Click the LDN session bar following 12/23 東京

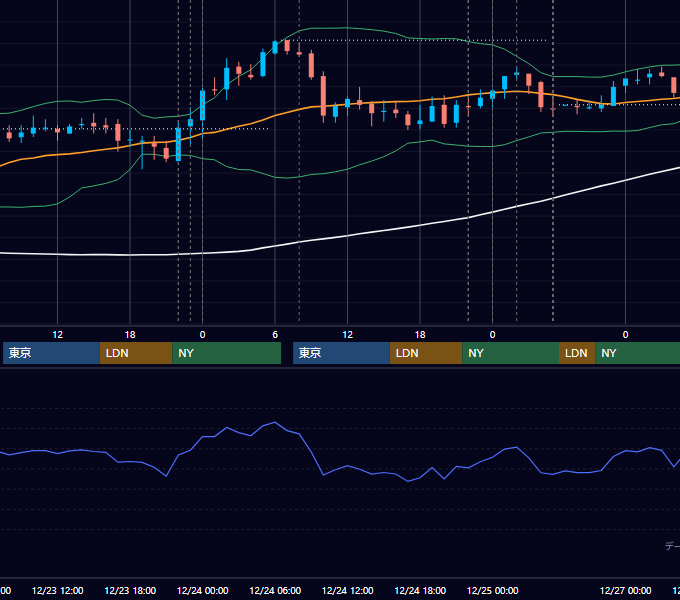tap(136, 353)
